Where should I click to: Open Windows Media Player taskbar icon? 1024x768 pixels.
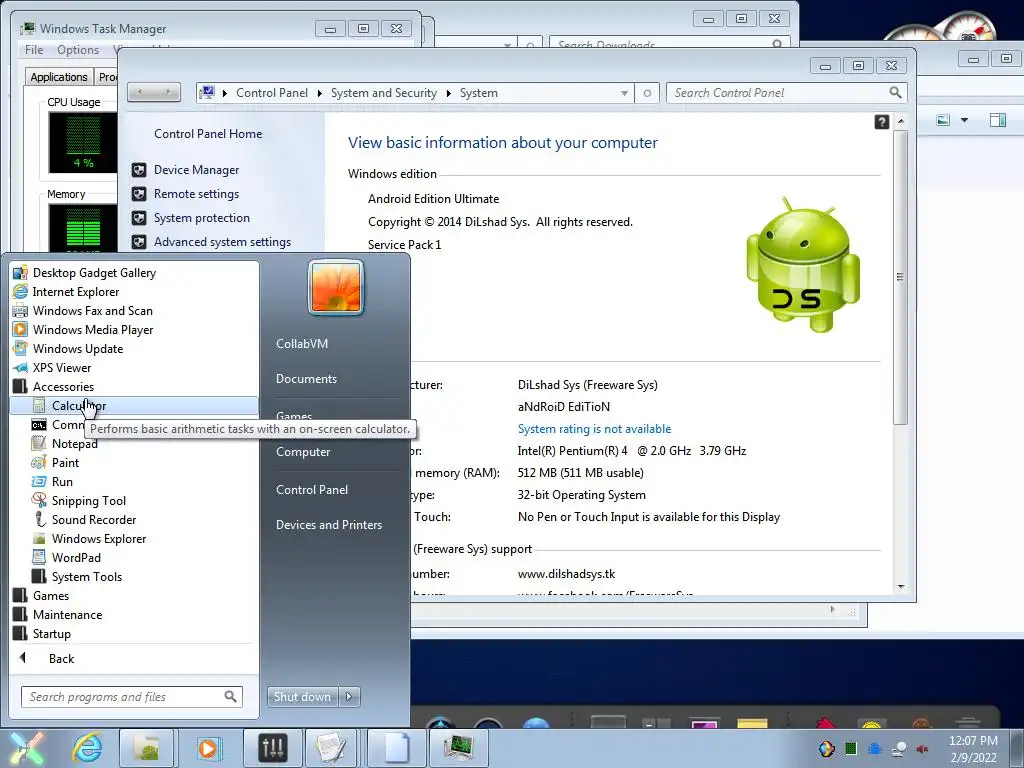pos(209,748)
